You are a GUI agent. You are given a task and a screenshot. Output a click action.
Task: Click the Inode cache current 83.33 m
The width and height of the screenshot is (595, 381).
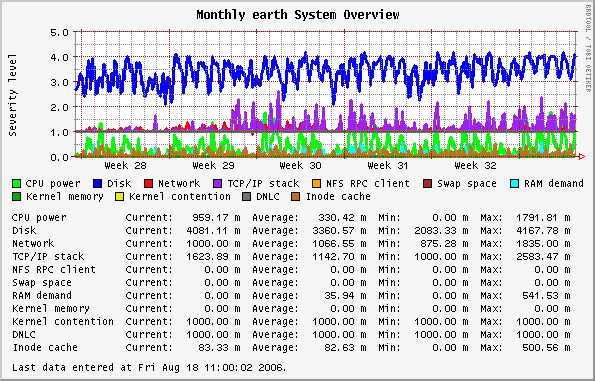click(219, 348)
